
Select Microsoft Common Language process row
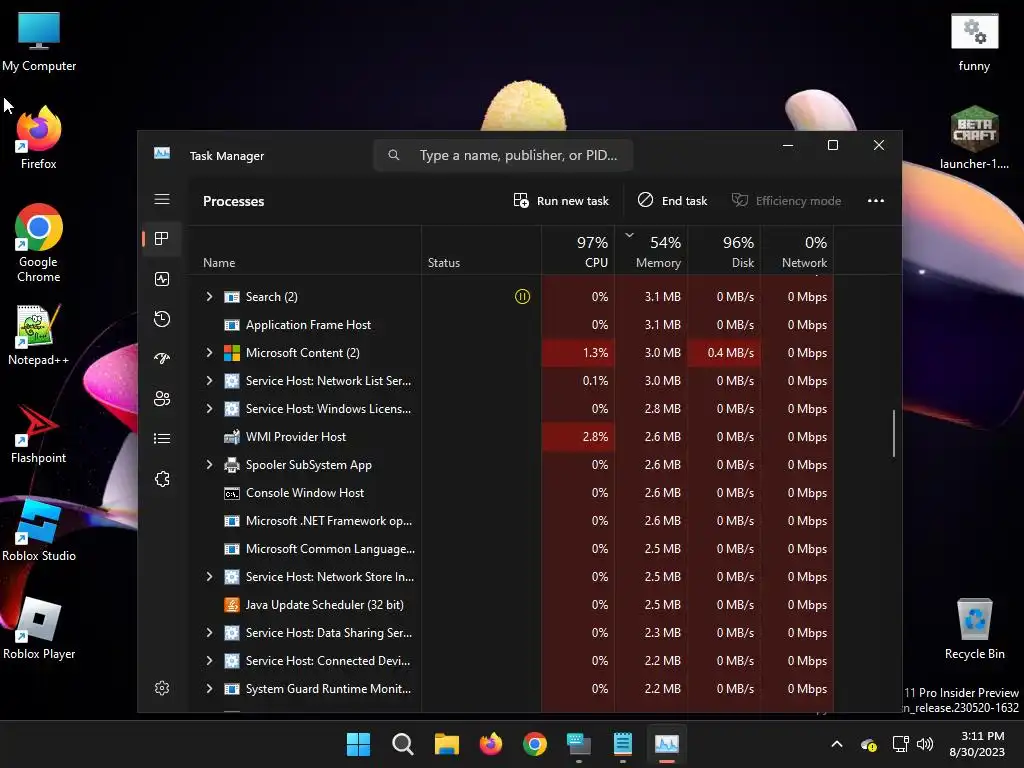pos(511,549)
